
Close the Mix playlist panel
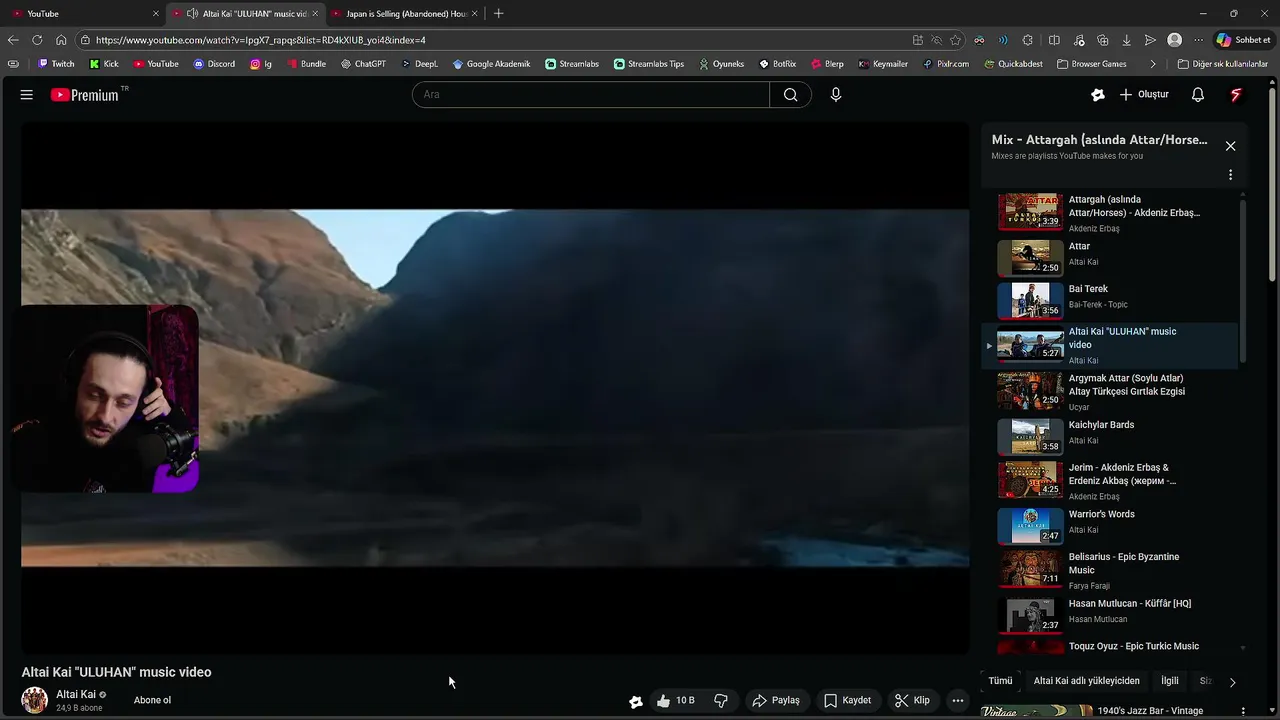pos(1230,146)
